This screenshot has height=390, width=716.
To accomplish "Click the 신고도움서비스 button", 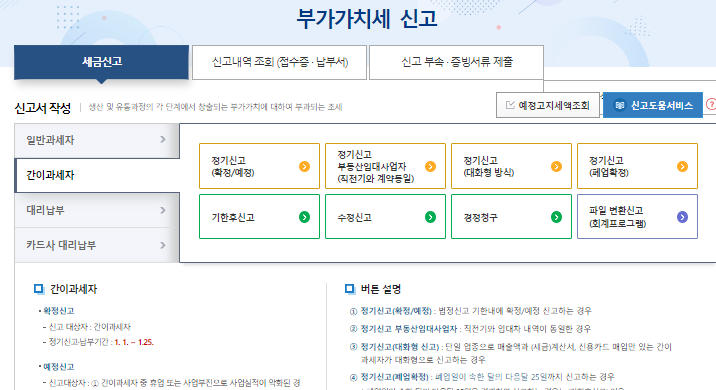I will (x=653, y=105).
